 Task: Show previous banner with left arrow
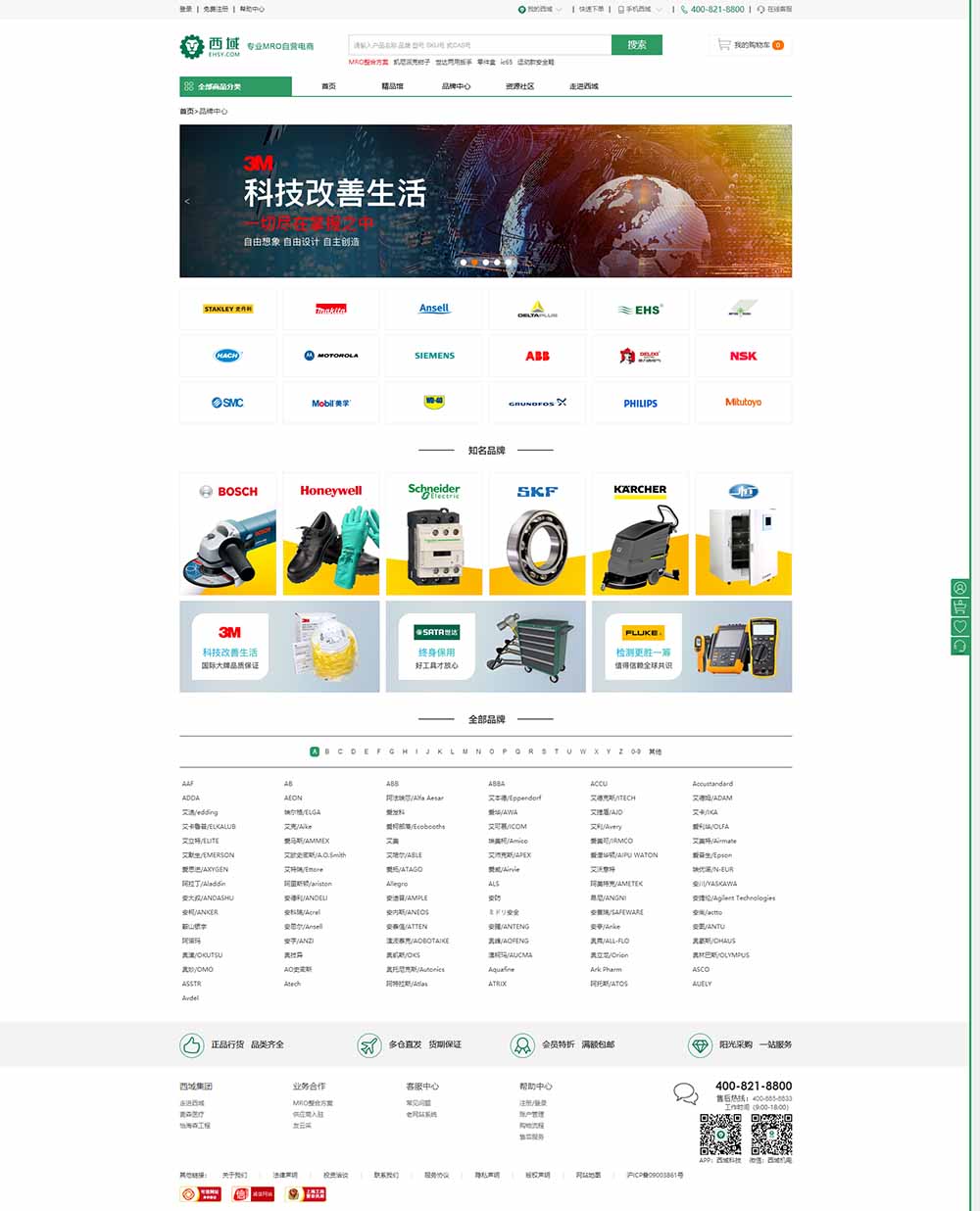coord(187,201)
